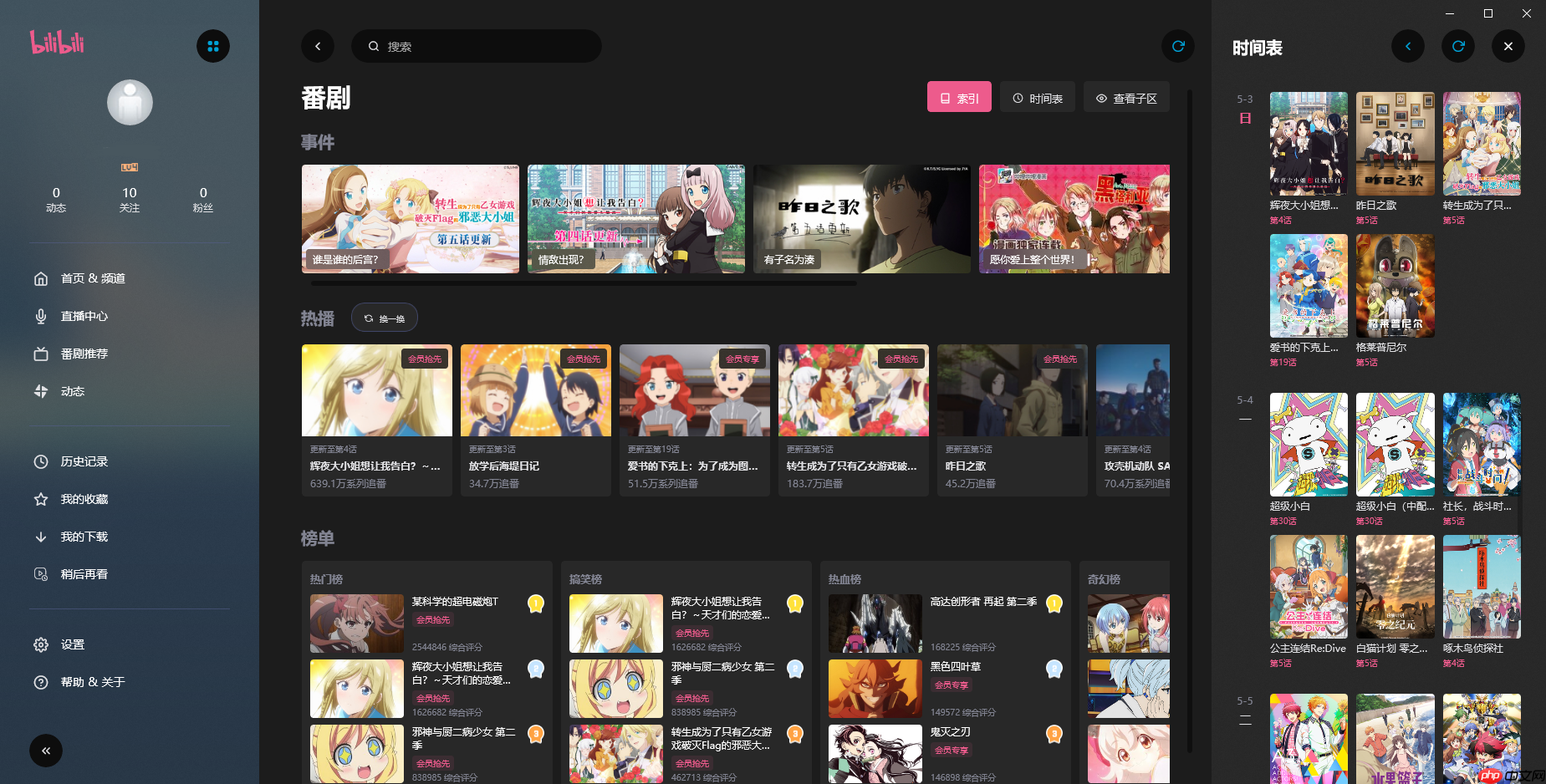
Task: Open 鬼灭之刃 in 热血榜
Action: 946,754
